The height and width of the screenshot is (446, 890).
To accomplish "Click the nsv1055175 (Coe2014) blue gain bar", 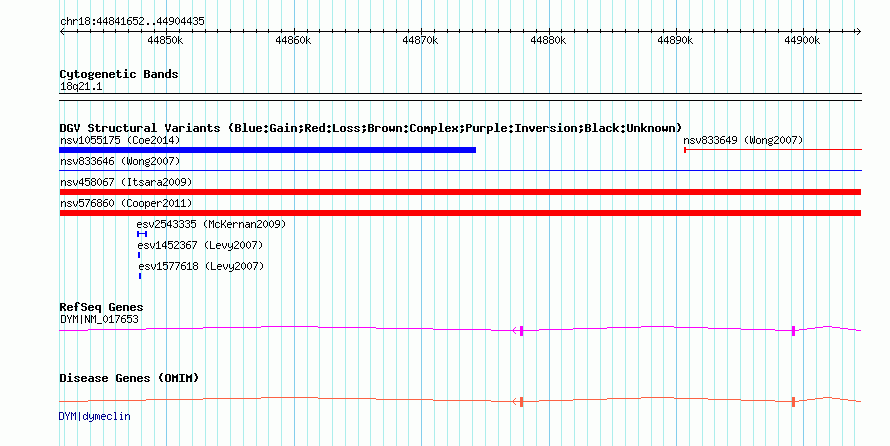I will click(267, 150).
